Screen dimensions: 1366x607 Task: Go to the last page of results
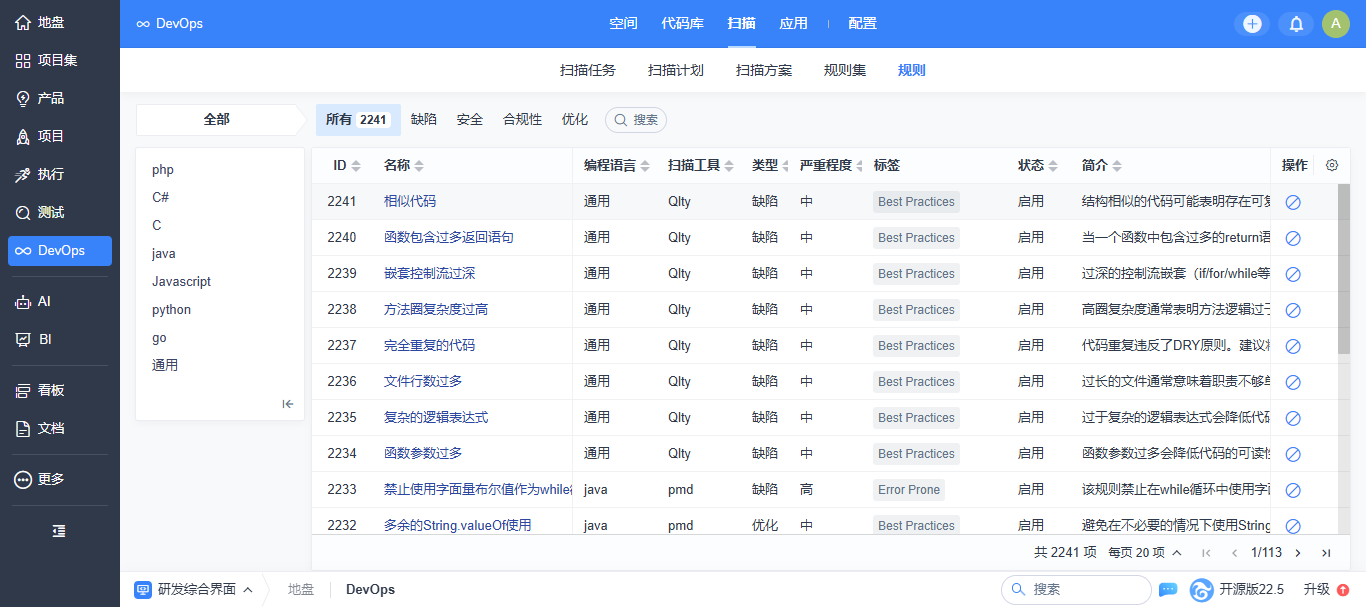coord(1326,552)
